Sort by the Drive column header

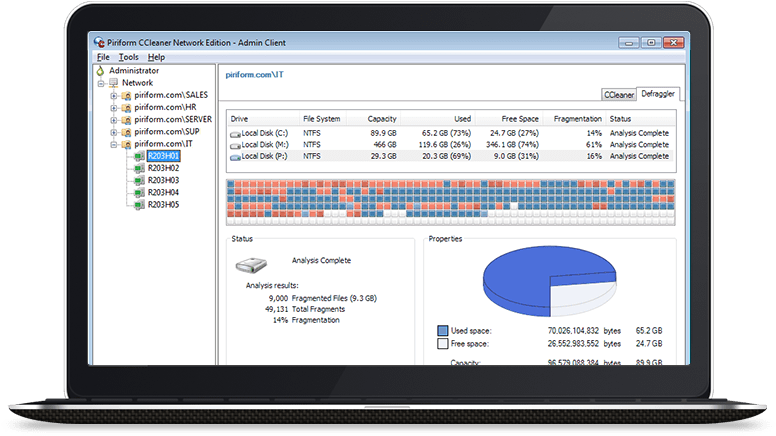click(263, 119)
